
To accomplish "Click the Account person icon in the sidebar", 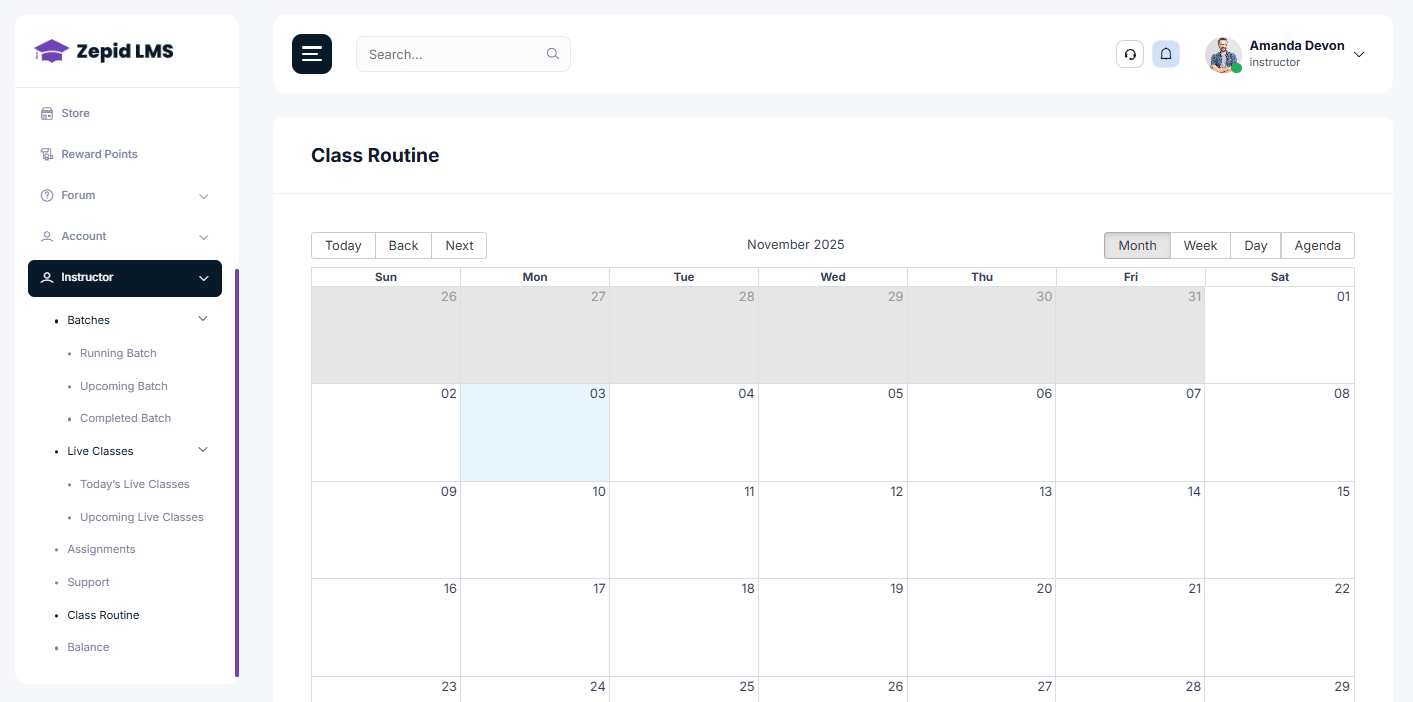I will pos(46,236).
